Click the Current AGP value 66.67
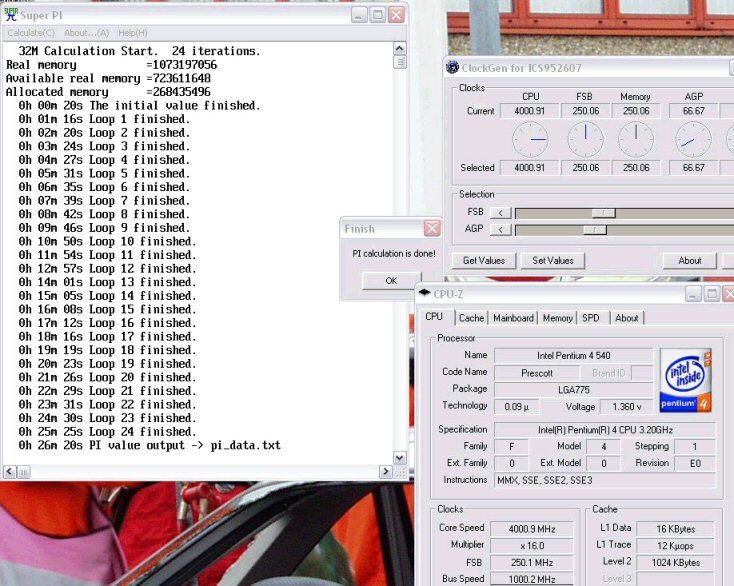 coord(693,111)
